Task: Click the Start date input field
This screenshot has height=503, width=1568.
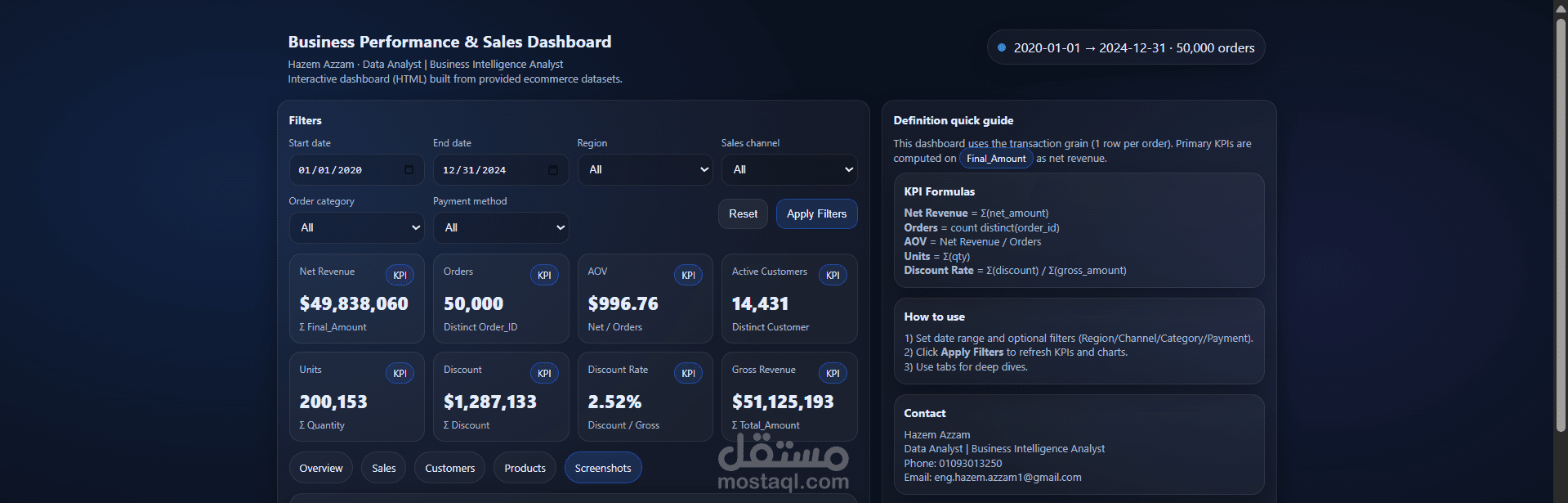Action: point(356,170)
